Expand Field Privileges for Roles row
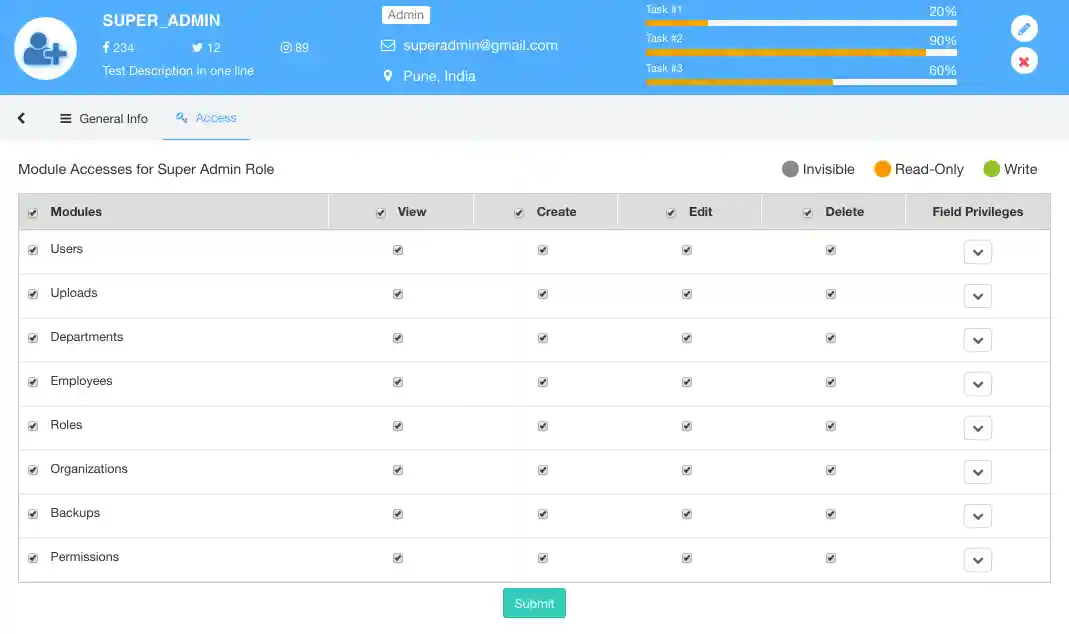 (x=977, y=428)
